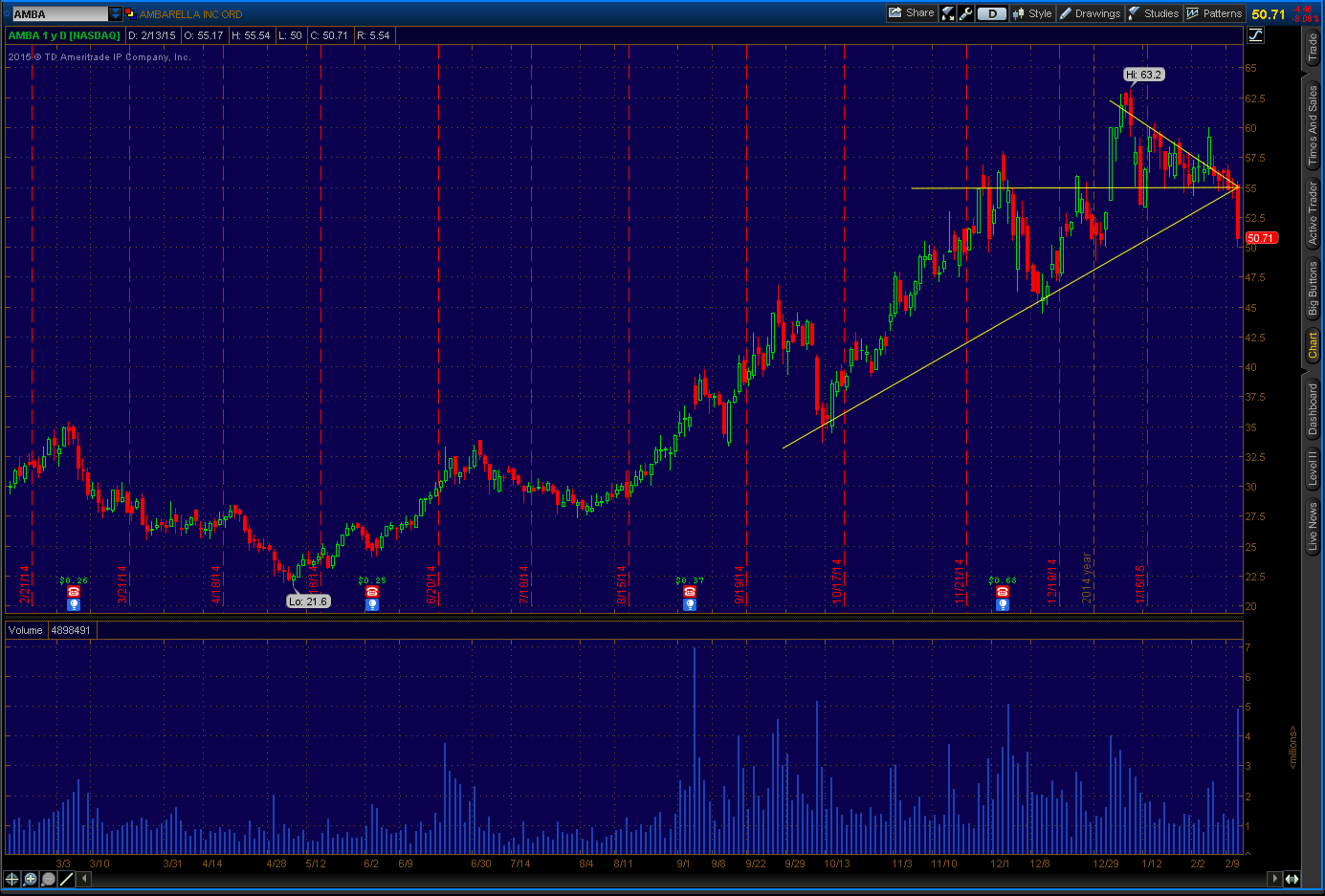Open the Patterns menu

[1214, 13]
